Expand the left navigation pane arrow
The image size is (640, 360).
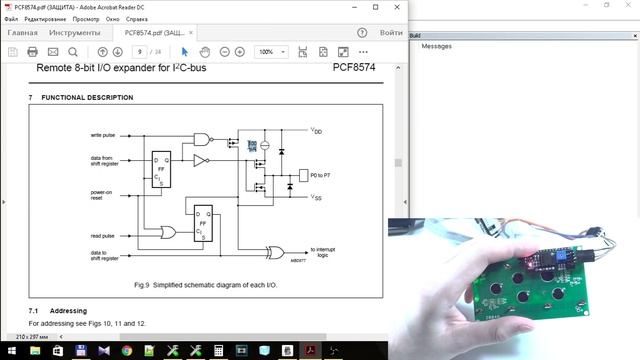point(4,202)
